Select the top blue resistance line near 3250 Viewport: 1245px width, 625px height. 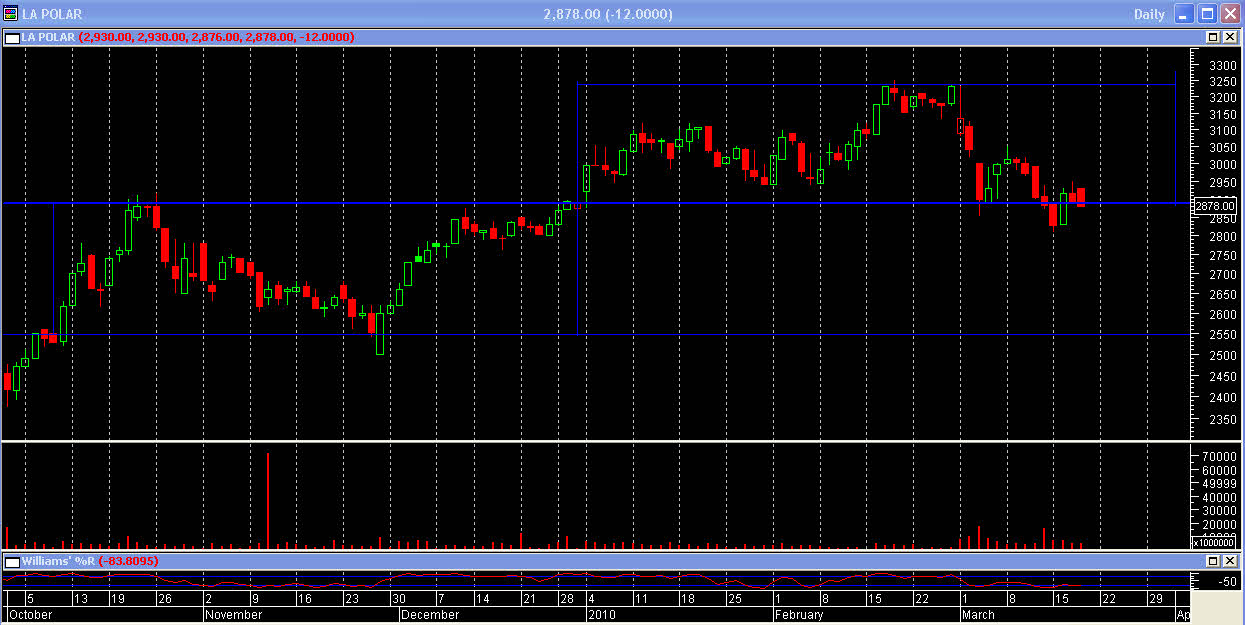click(876, 84)
